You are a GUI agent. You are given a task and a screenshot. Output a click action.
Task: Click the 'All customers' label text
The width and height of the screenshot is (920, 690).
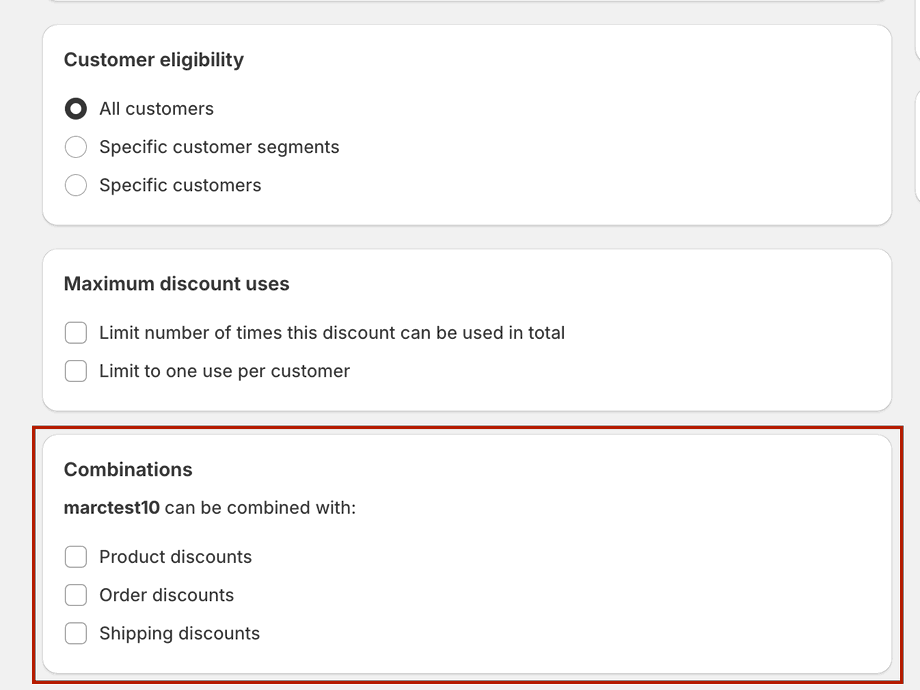[156, 109]
